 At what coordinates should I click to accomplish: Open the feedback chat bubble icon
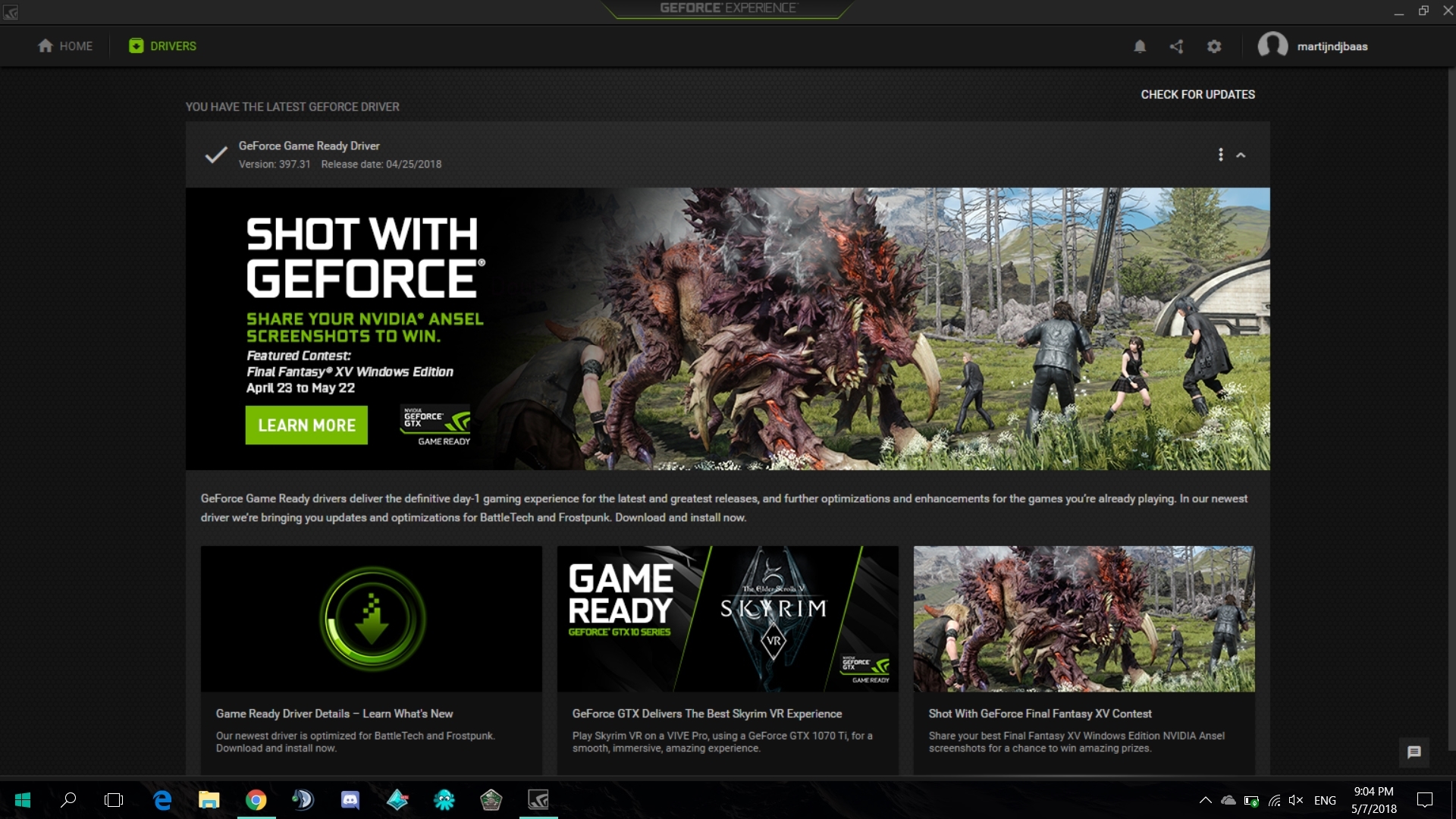coord(1414,752)
